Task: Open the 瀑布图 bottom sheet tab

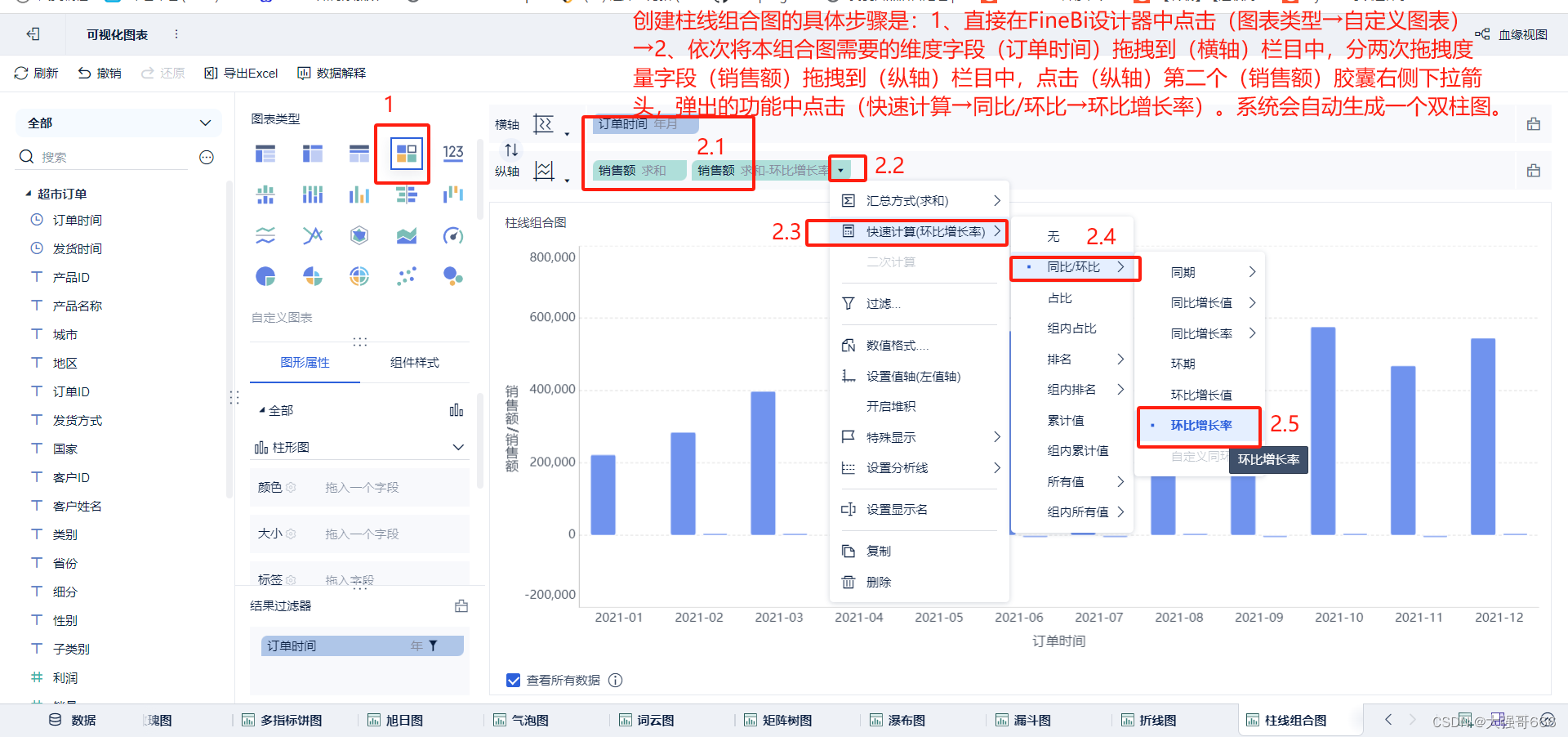Action: [x=898, y=721]
